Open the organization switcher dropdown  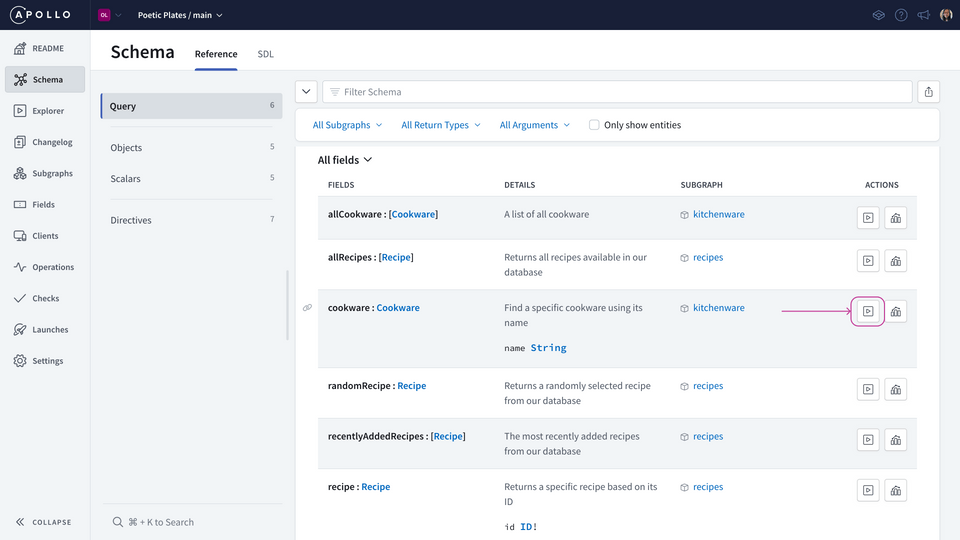[x=110, y=15]
